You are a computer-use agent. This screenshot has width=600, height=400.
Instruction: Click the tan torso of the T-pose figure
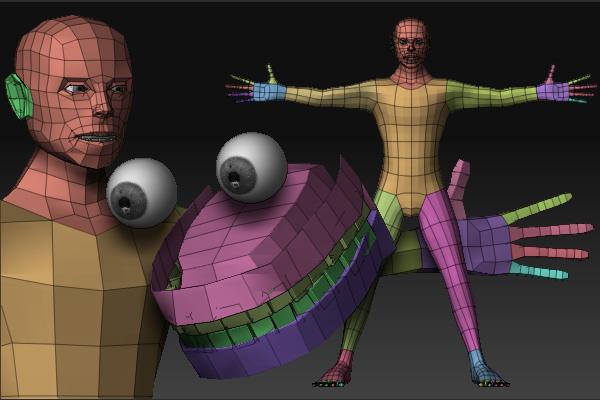pos(410,145)
